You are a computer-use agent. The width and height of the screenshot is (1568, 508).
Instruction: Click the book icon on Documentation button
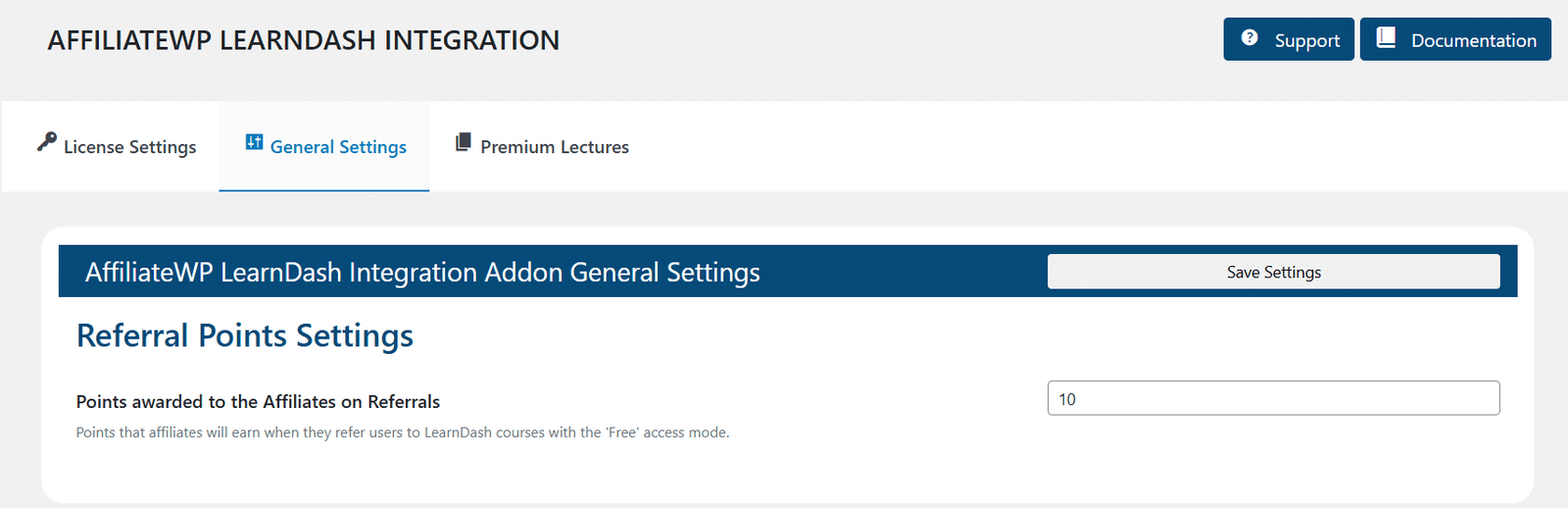click(1386, 37)
